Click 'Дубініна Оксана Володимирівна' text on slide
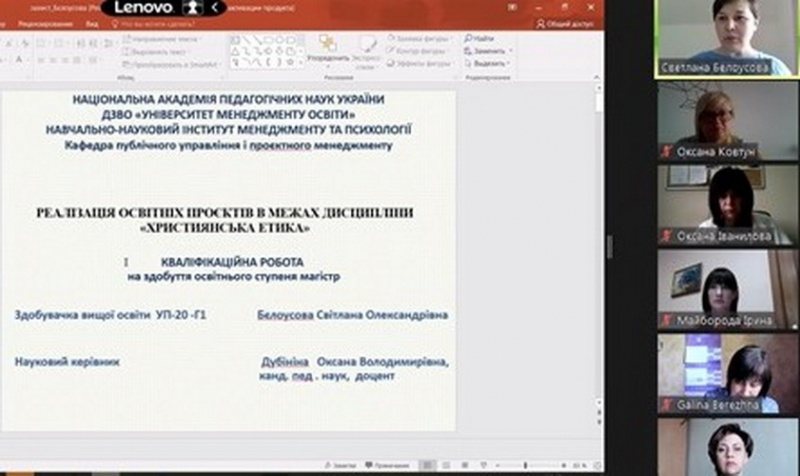 coord(355,362)
